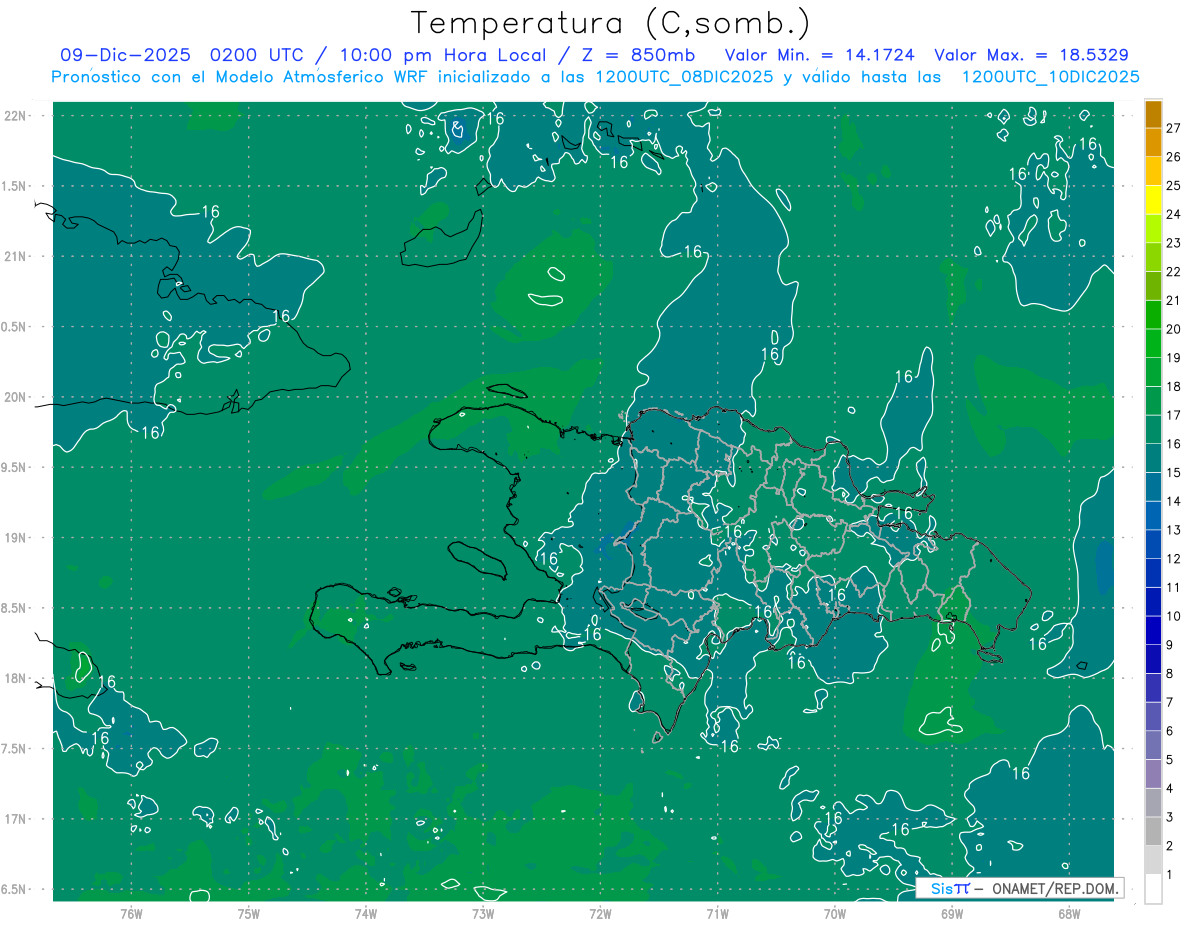
Task: Select the date '09-Dic-2025' in header
Action: tap(124, 55)
